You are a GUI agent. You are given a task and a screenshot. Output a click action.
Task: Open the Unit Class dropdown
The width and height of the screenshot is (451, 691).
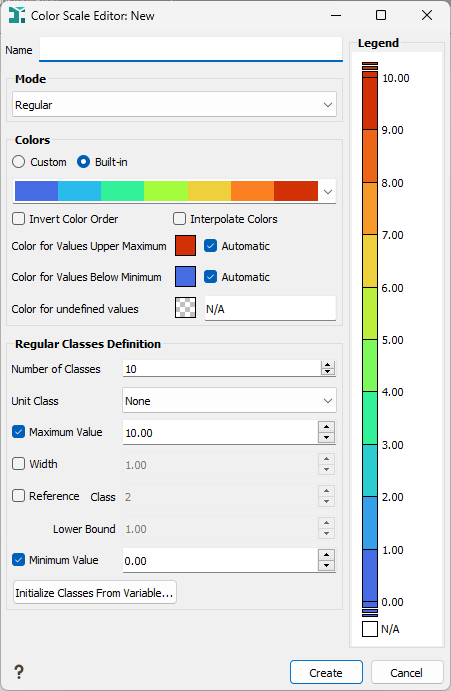[229, 401]
